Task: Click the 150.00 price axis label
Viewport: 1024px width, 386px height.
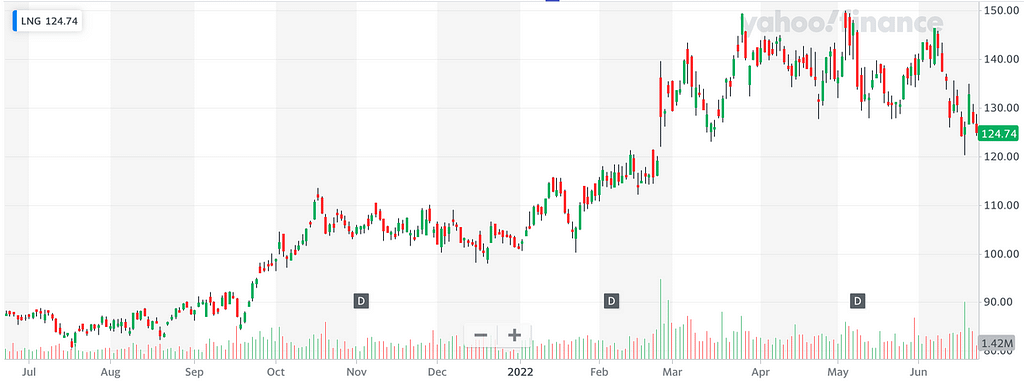Action: pos(1002,10)
